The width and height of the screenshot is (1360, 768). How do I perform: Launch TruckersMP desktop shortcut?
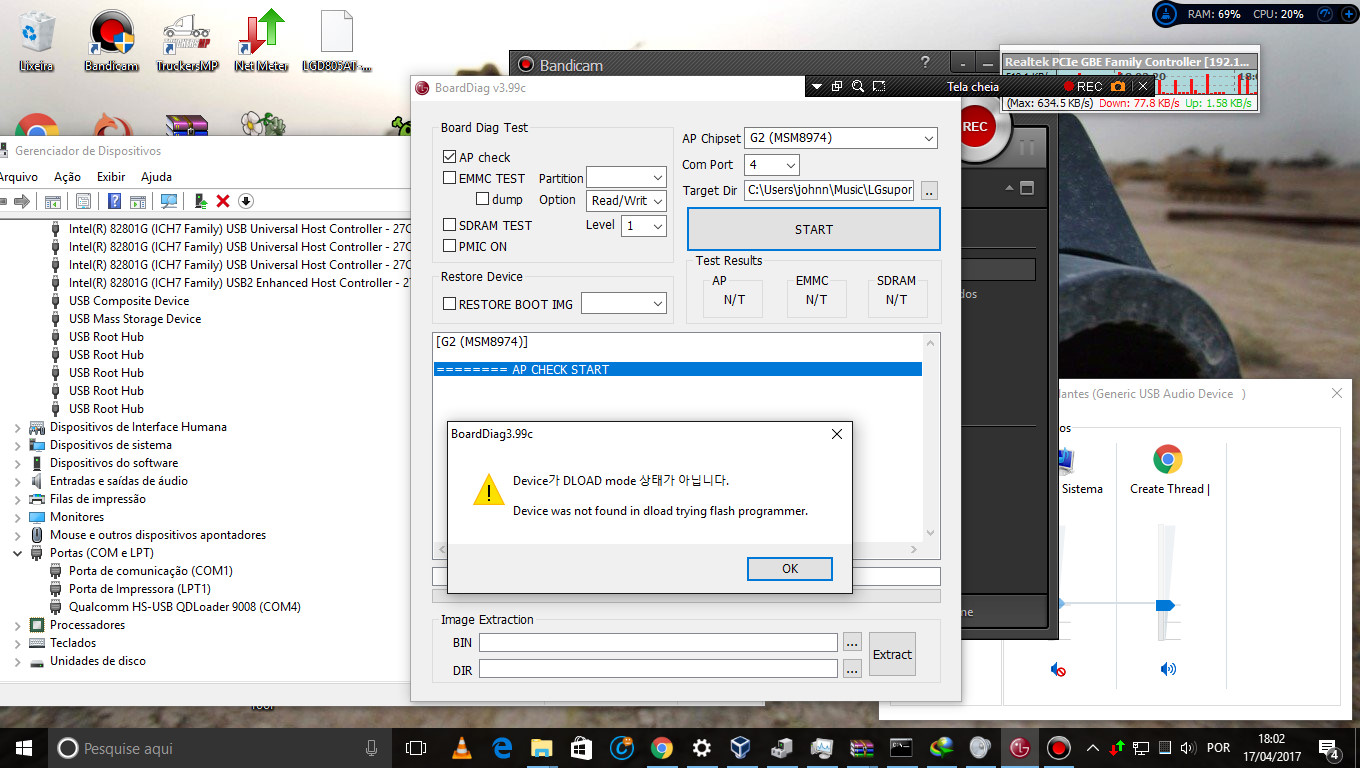[x=186, y=40]
